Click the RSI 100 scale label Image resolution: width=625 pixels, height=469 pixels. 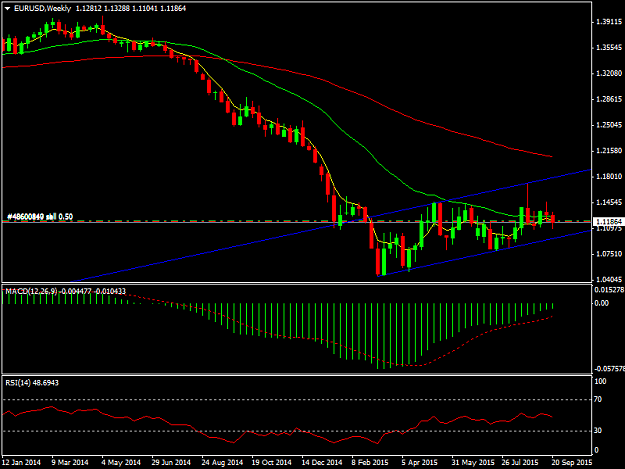tap(600, 381)
